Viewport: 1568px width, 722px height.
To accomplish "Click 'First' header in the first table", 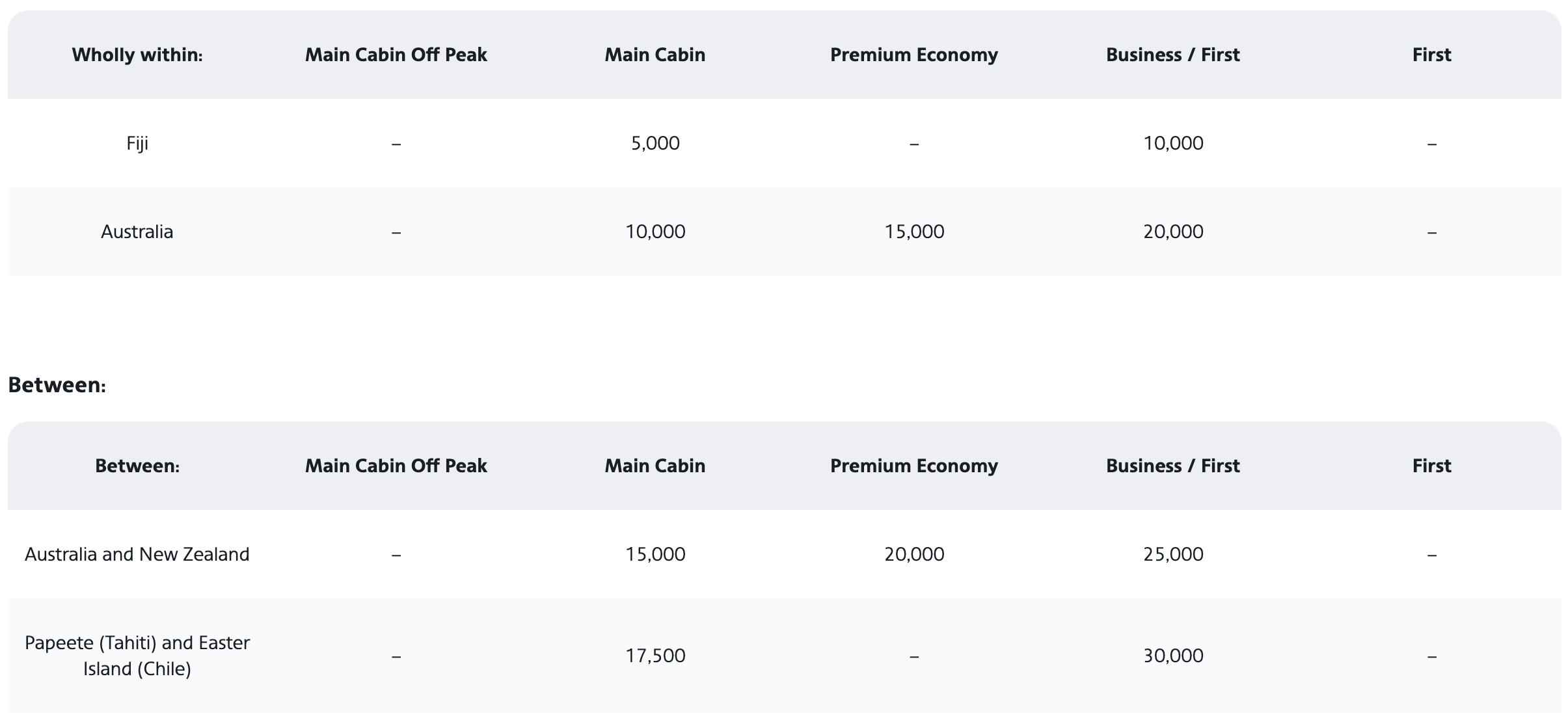I will point(1432,55).
